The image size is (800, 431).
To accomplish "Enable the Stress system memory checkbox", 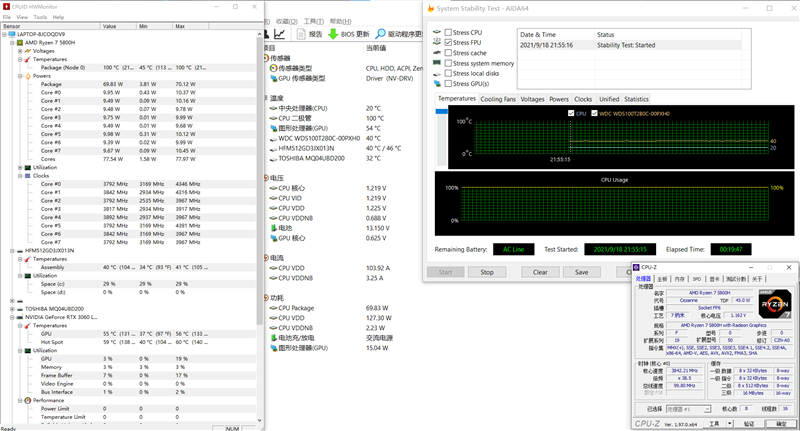I will click(x=448, y=63).
